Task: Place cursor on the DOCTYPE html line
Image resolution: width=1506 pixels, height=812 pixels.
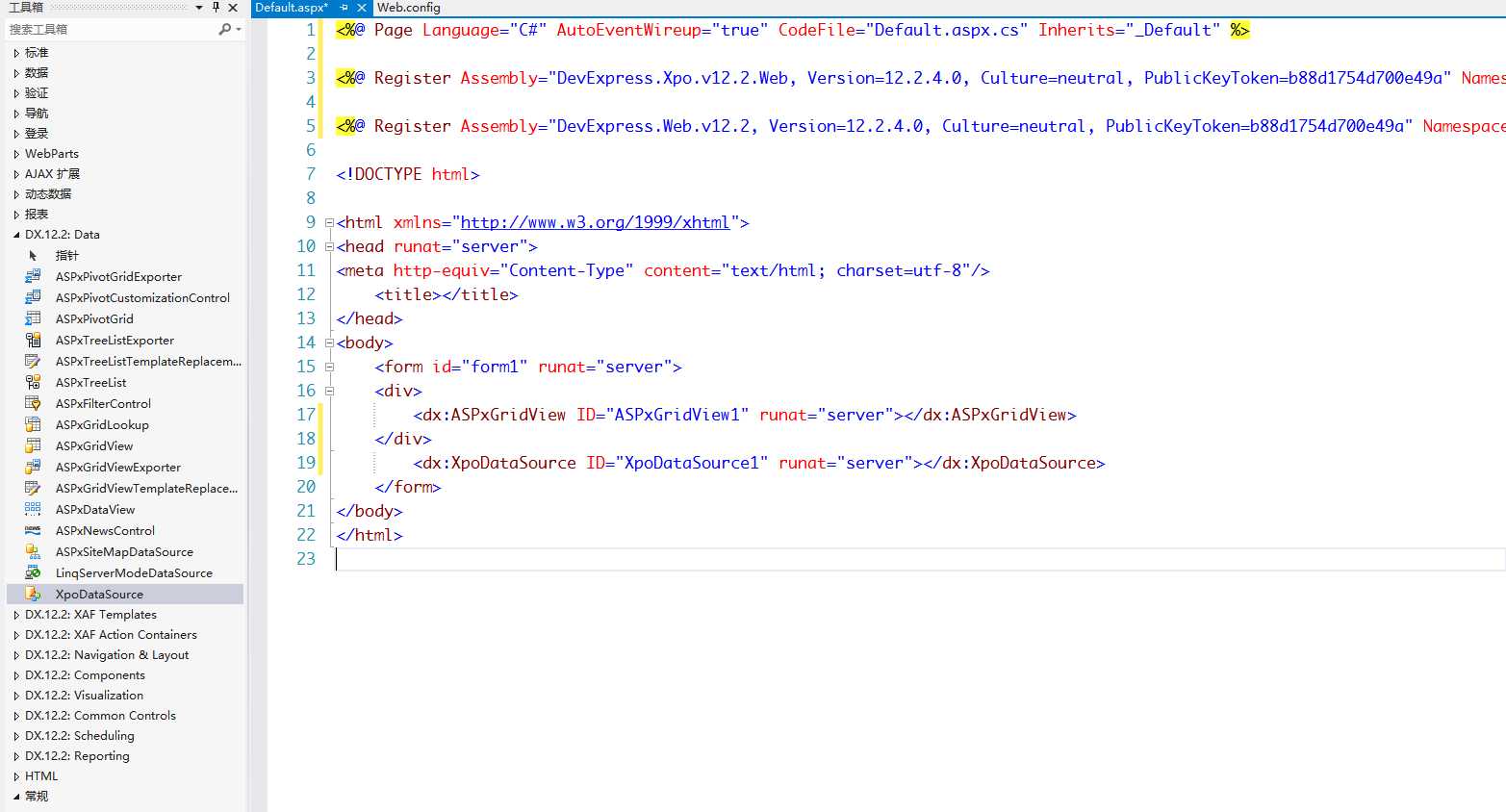Action: click(x=408, y=174)
